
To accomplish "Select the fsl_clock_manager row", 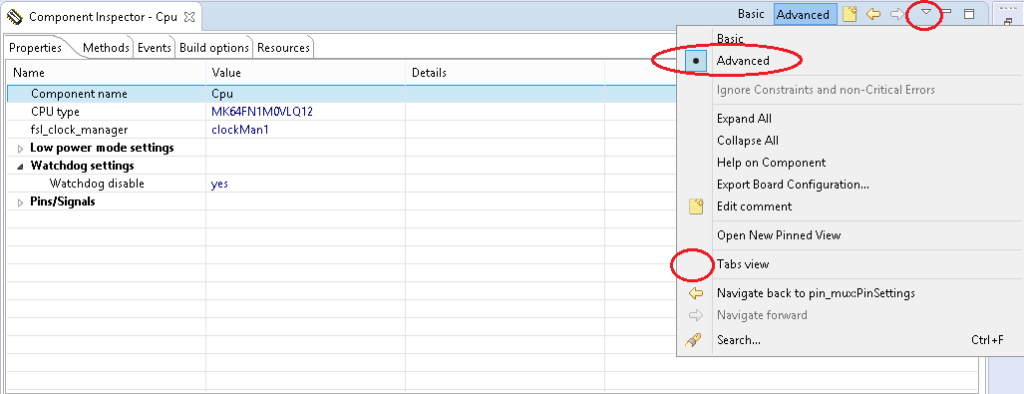I will 342,129.
